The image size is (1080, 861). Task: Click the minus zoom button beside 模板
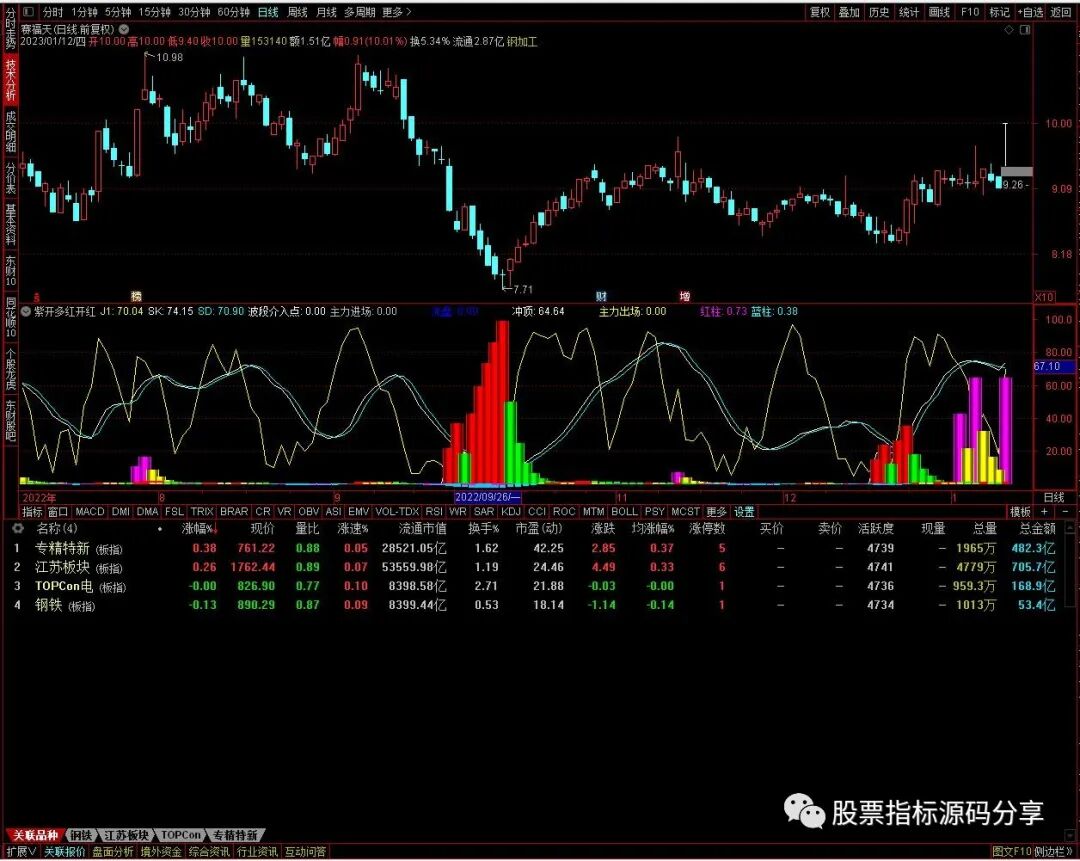click(x=1065, y=512)
